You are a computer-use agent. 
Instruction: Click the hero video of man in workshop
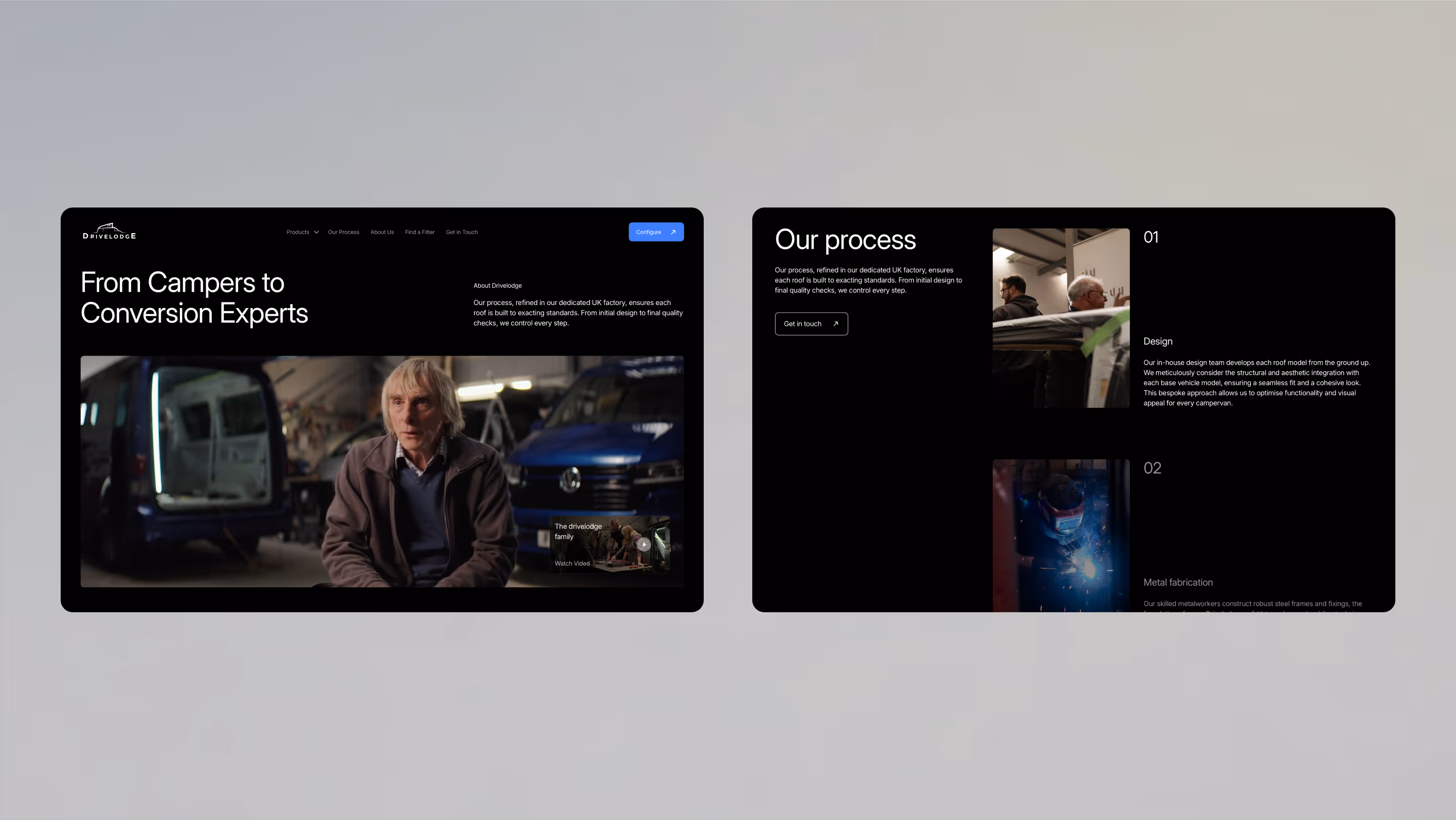click(382, 471)
